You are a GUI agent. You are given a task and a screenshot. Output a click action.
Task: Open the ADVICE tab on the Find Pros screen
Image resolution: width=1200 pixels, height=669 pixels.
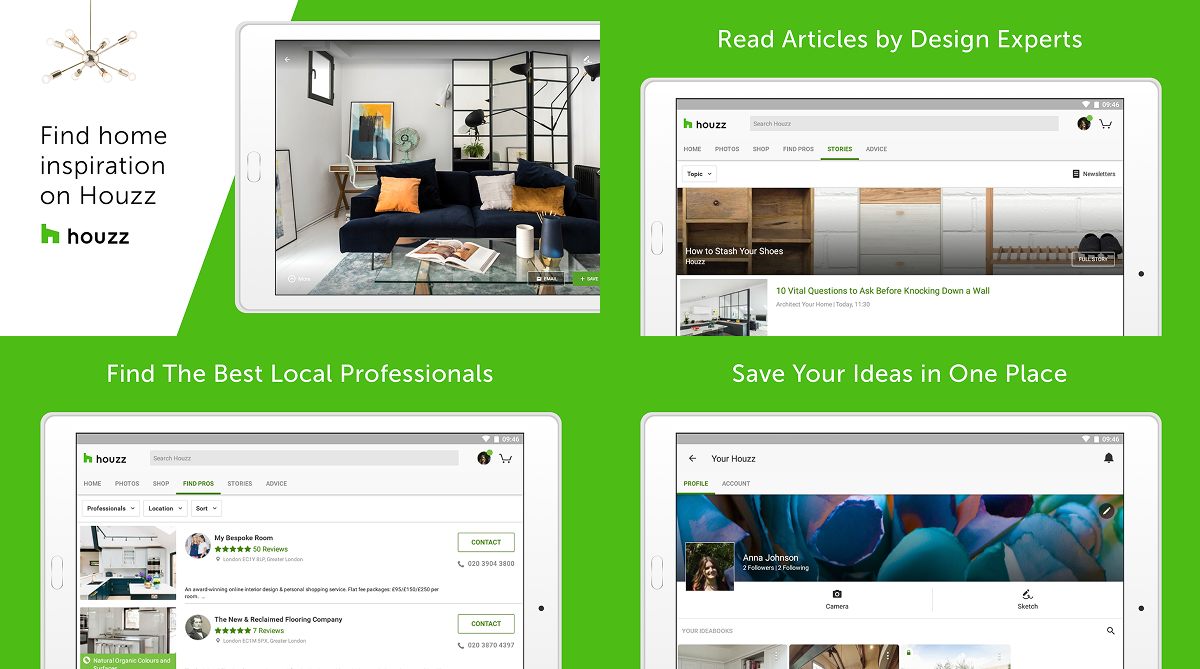[x=276, y=484]
